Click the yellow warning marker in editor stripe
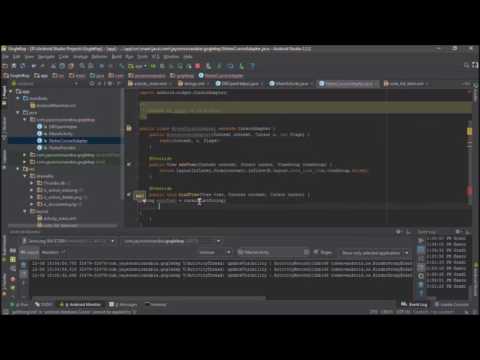Image resolution: width=480 pixels, height=360 pixels. point(469,131)
